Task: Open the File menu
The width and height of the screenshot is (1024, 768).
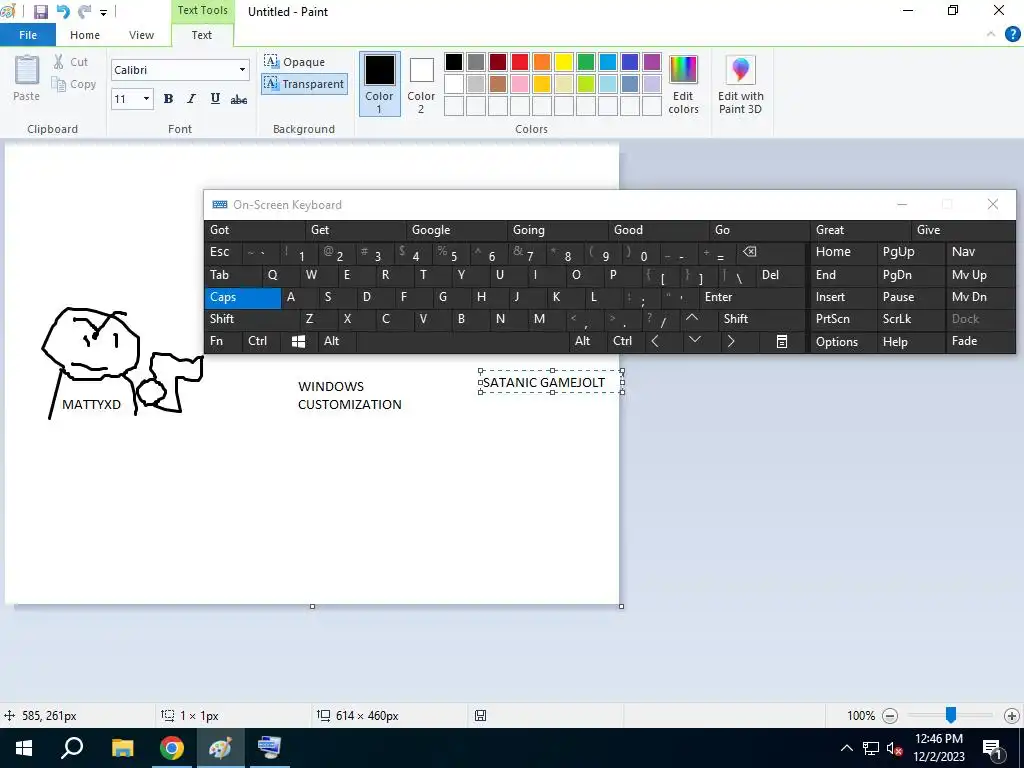Action: (28, 35)
